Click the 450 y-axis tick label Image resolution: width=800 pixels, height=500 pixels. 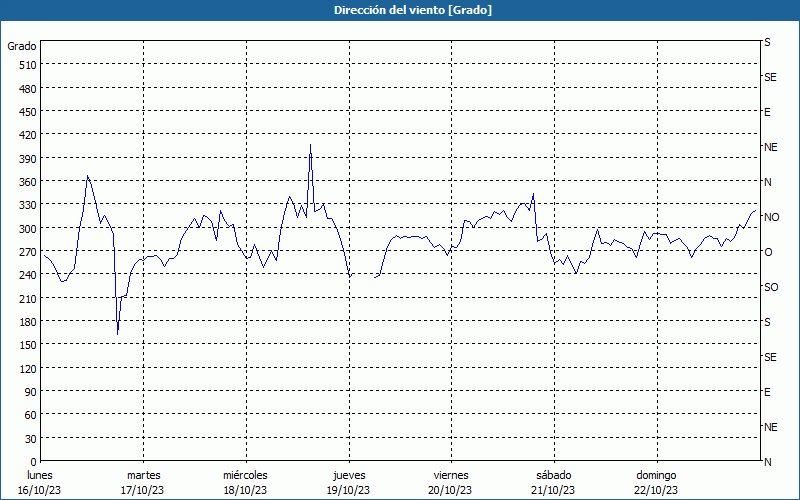[x=28, y=112]
